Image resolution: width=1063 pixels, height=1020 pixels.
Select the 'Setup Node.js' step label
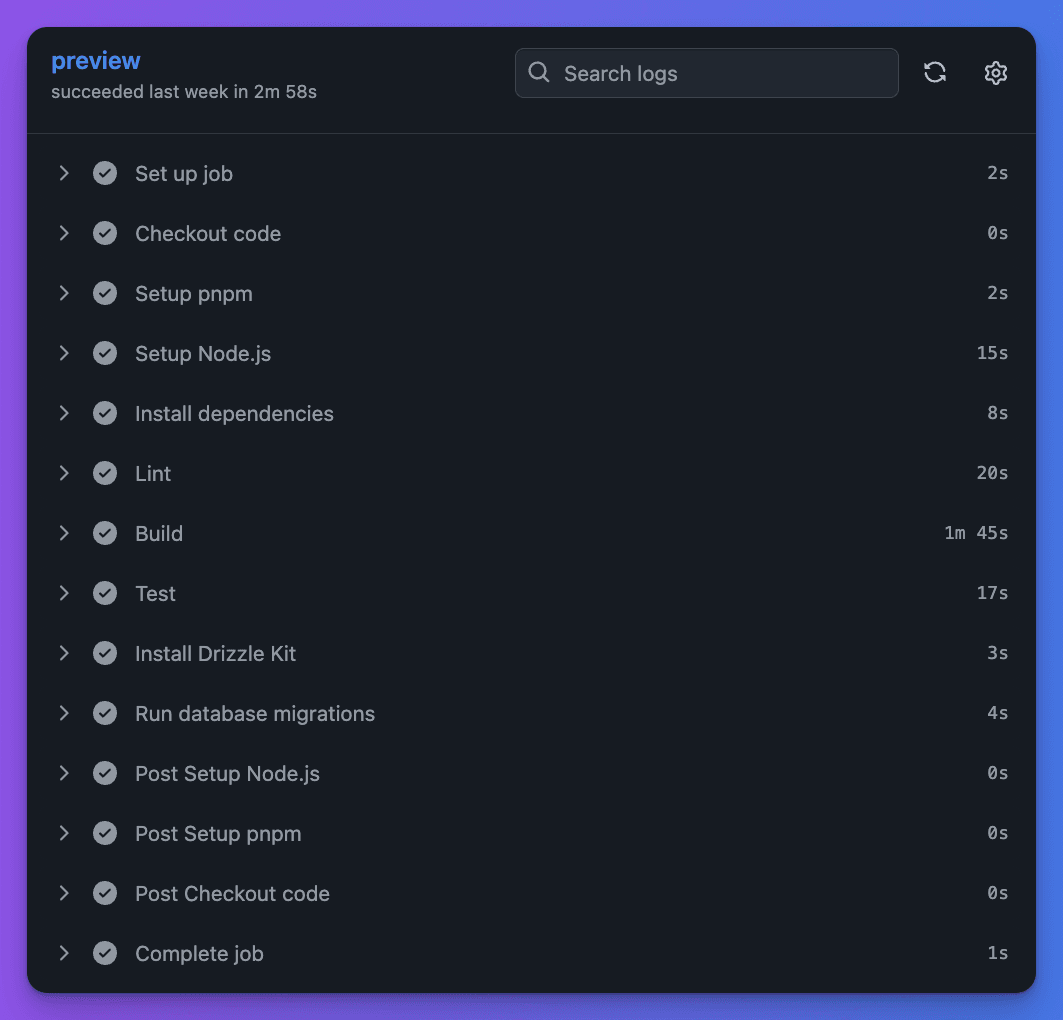203,354
